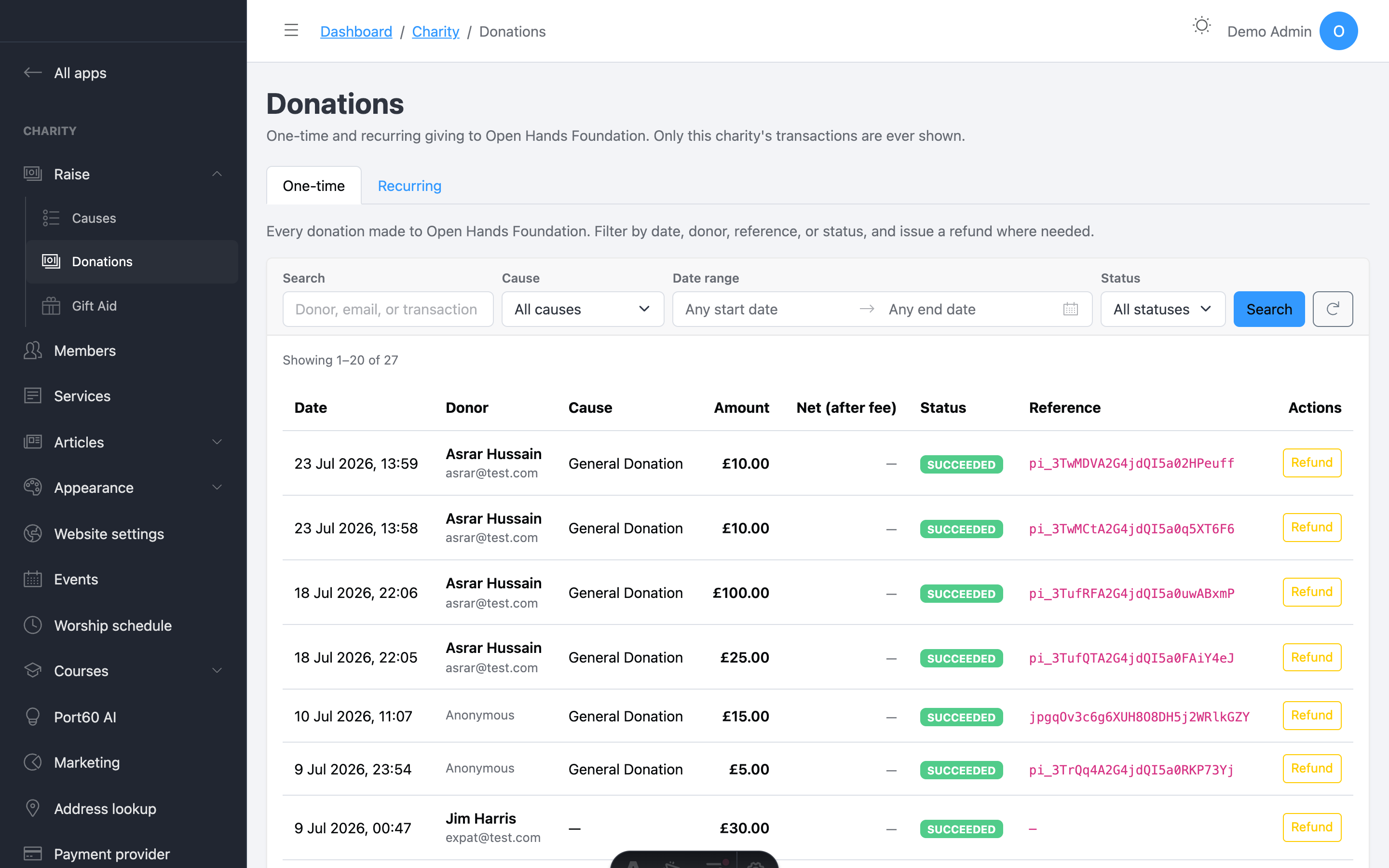The image size is (1389, 868).
Task: Refund the £5.00 anonymous donation
Action: click(1311, 768)
